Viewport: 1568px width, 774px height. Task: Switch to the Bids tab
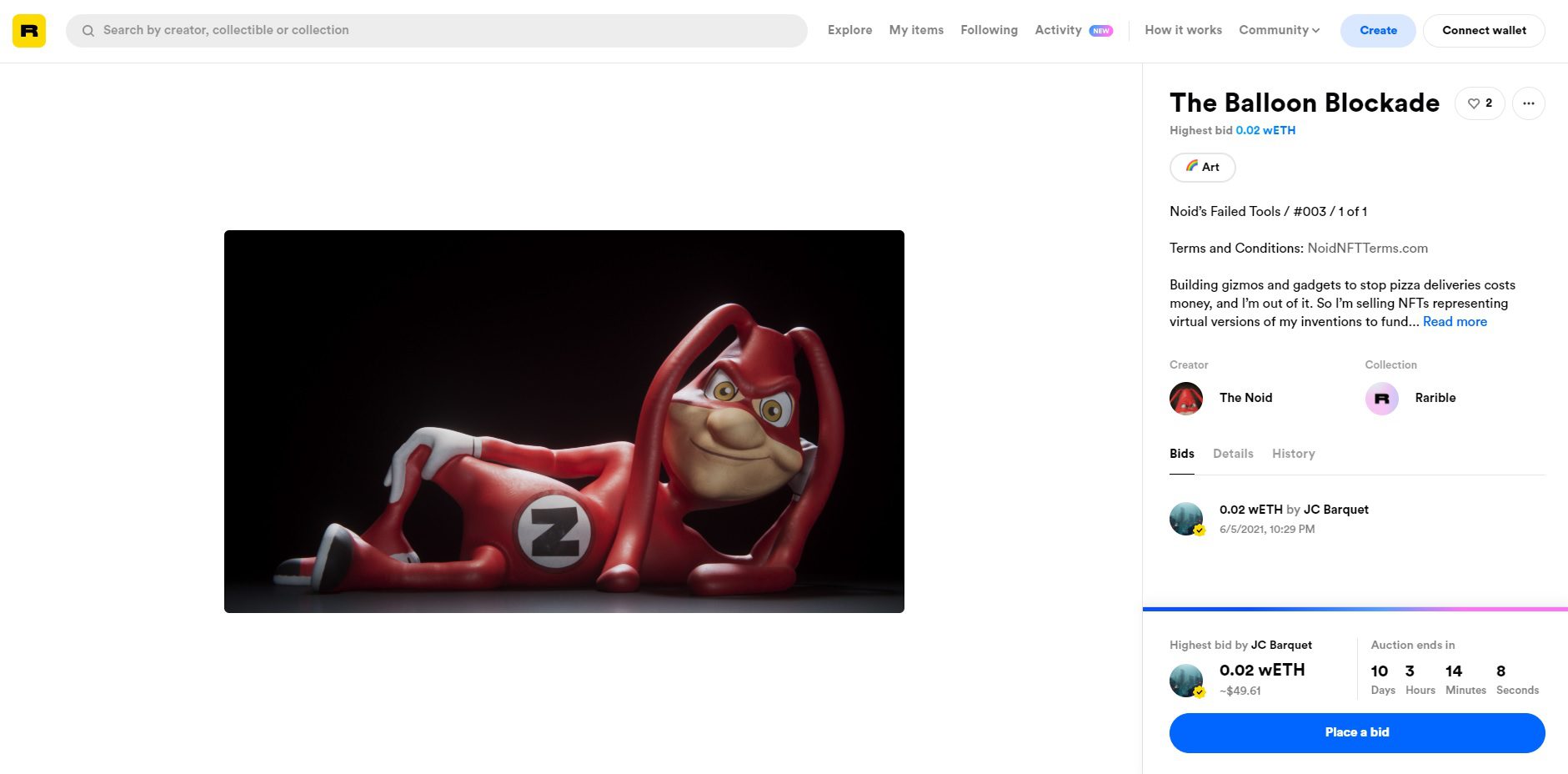[x=1181, y=454]
